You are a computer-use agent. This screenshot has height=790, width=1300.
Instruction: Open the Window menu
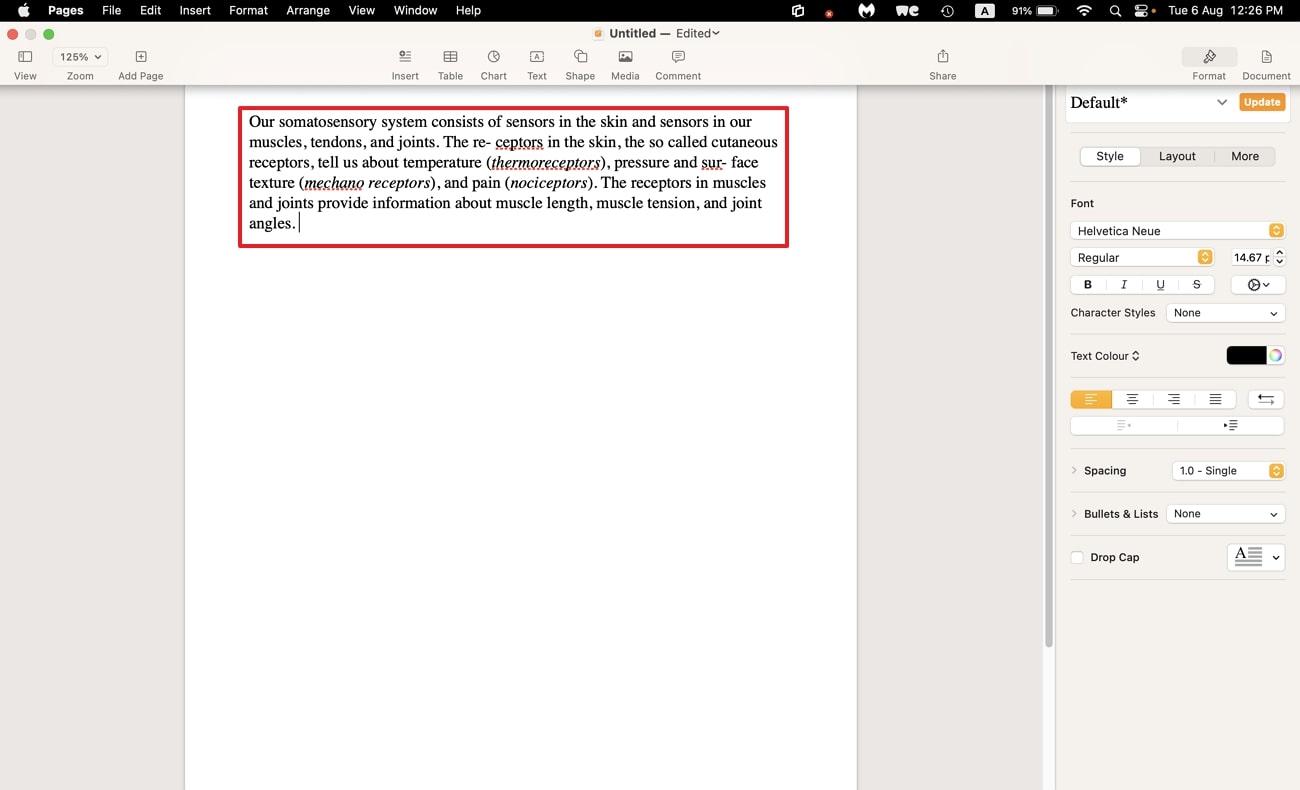(x=415, y=10)
